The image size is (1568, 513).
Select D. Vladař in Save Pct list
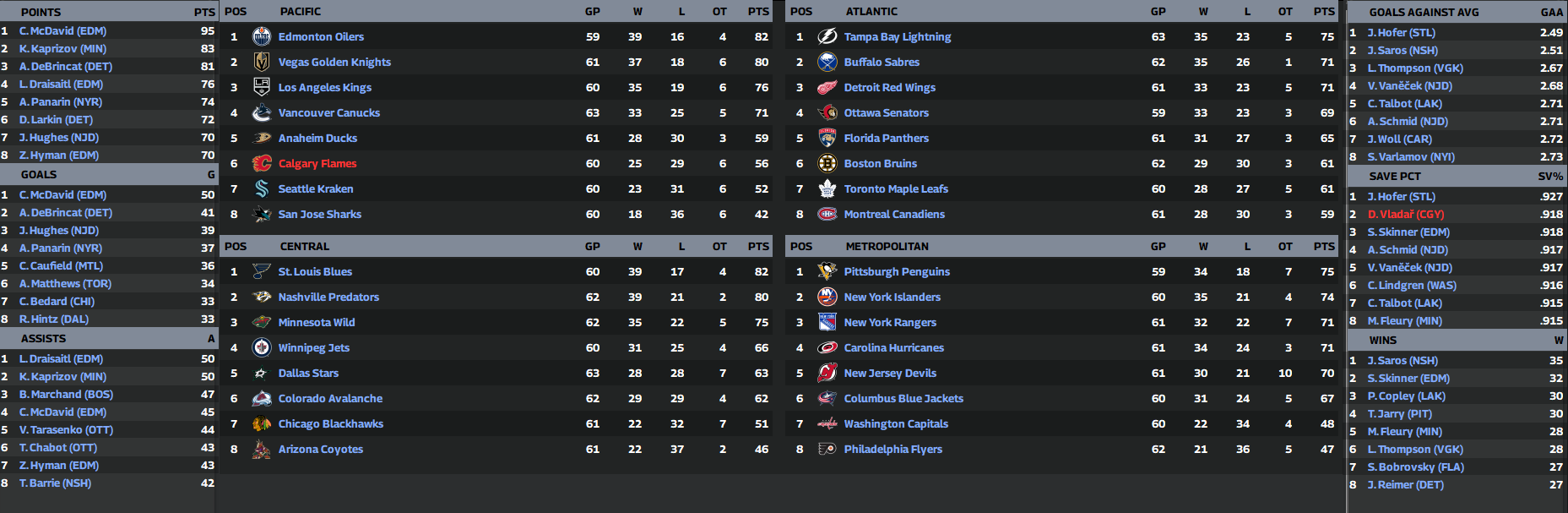coord(1406,215)
